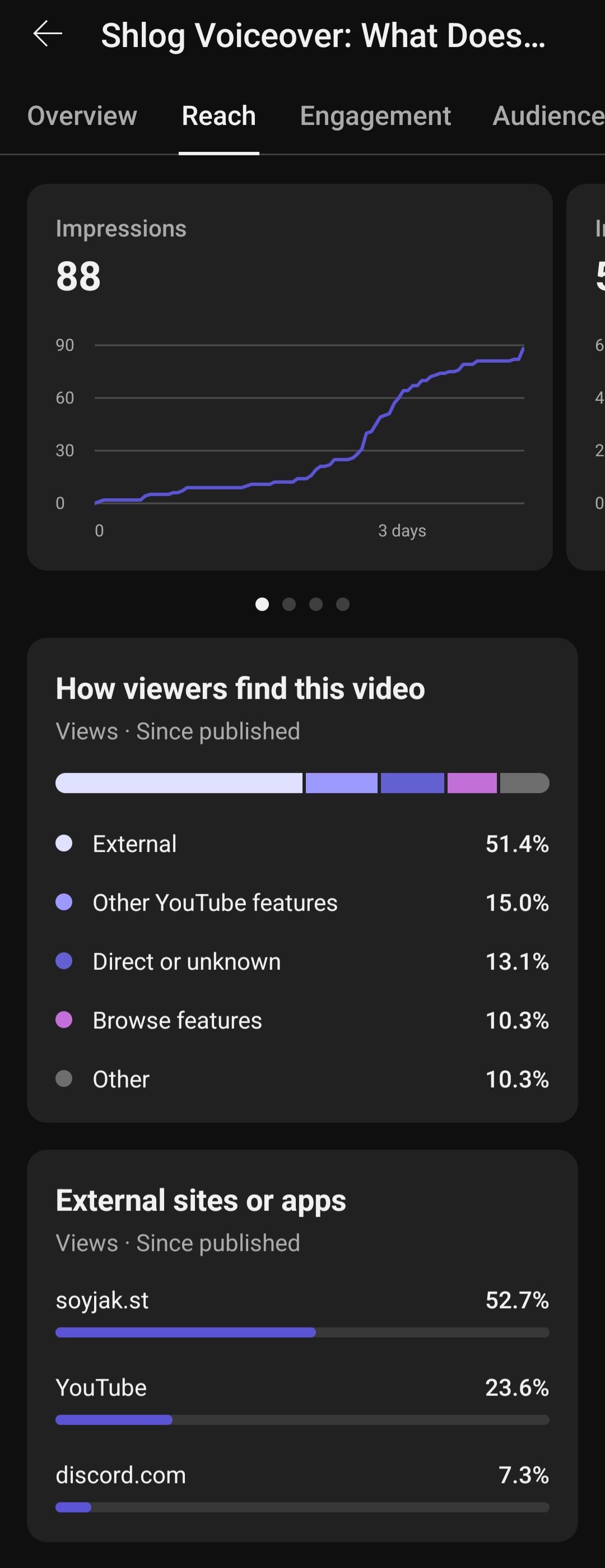Select the third carousel page dot
Viewport: 605px width, 1568px height.
315,604
